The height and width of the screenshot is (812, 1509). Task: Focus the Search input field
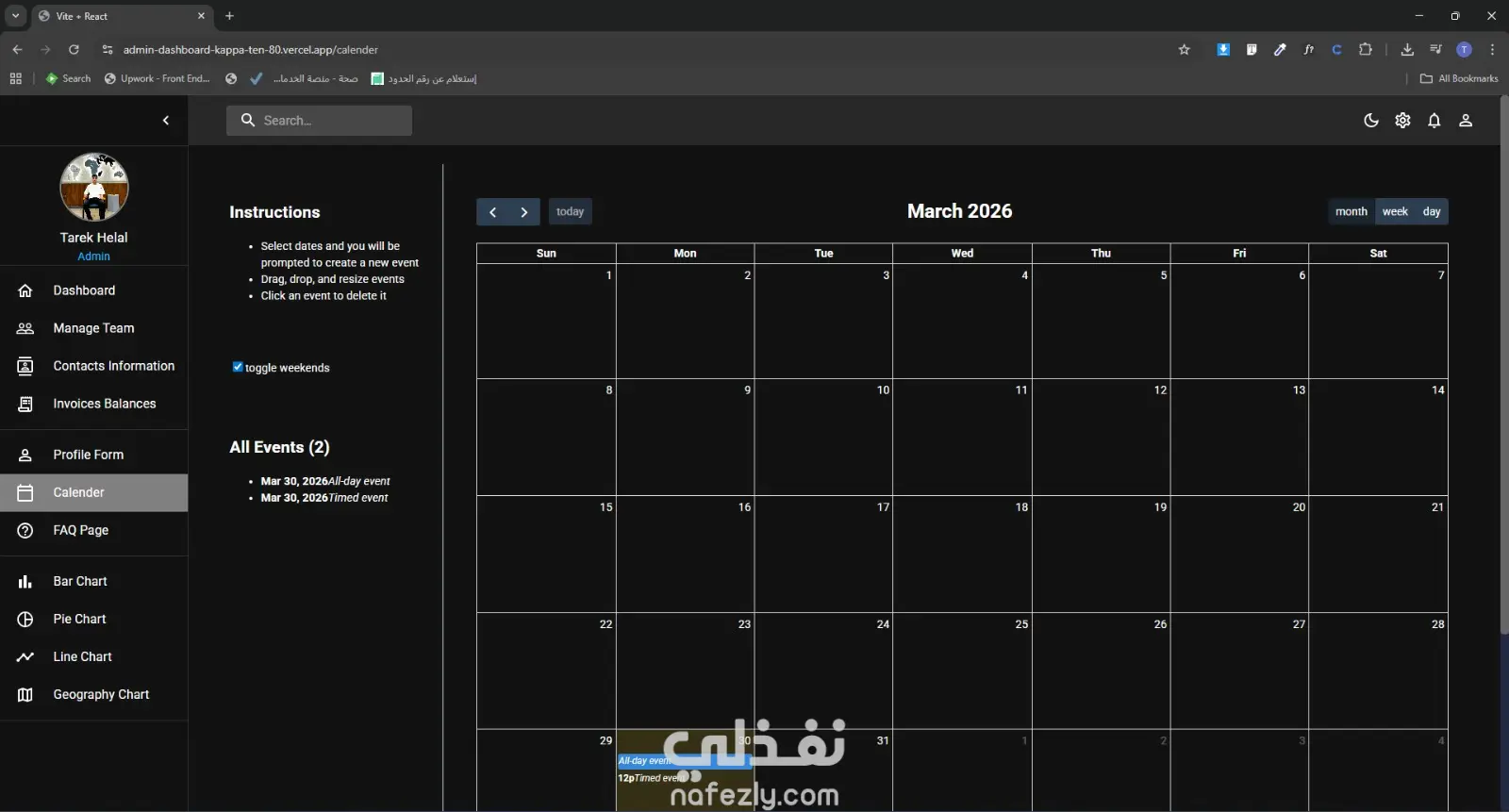[319, 121]
